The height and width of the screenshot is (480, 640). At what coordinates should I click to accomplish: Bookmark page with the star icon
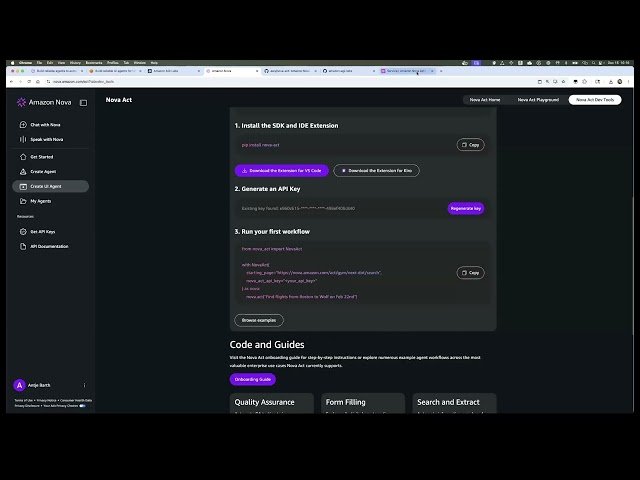coord(564,82)
